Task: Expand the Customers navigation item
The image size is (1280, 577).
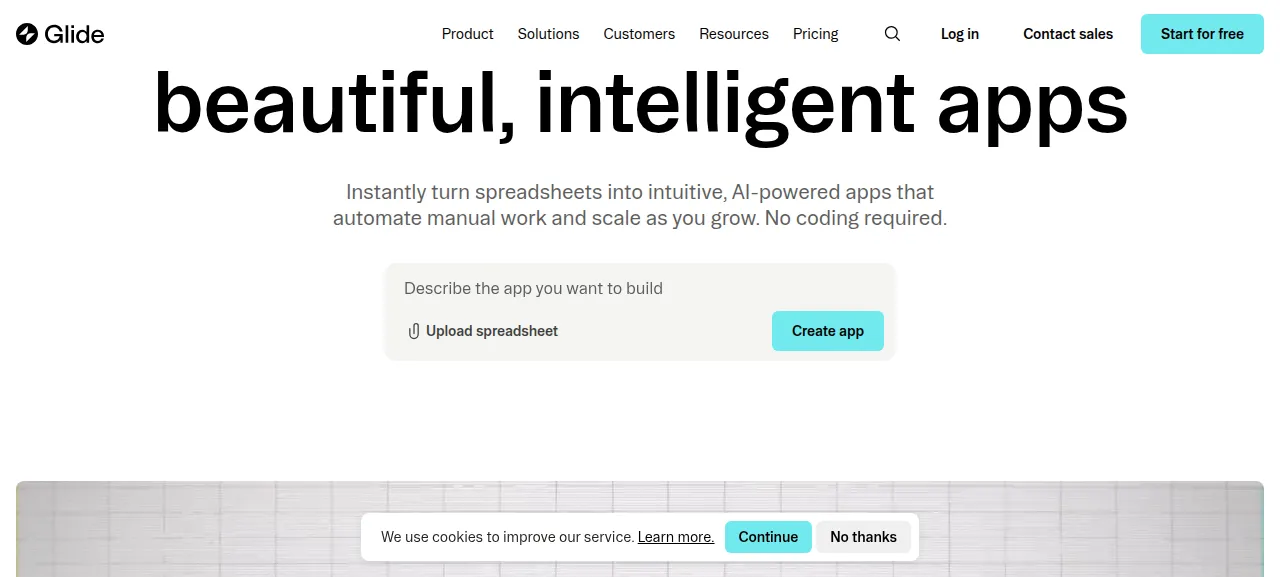Action: click(x=639, y=34)
